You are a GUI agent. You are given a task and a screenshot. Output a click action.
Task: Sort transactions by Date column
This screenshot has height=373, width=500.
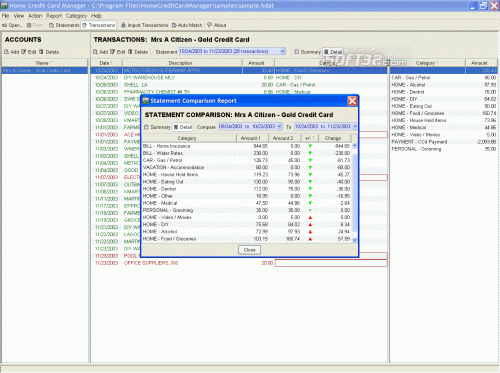click(106, 63)
